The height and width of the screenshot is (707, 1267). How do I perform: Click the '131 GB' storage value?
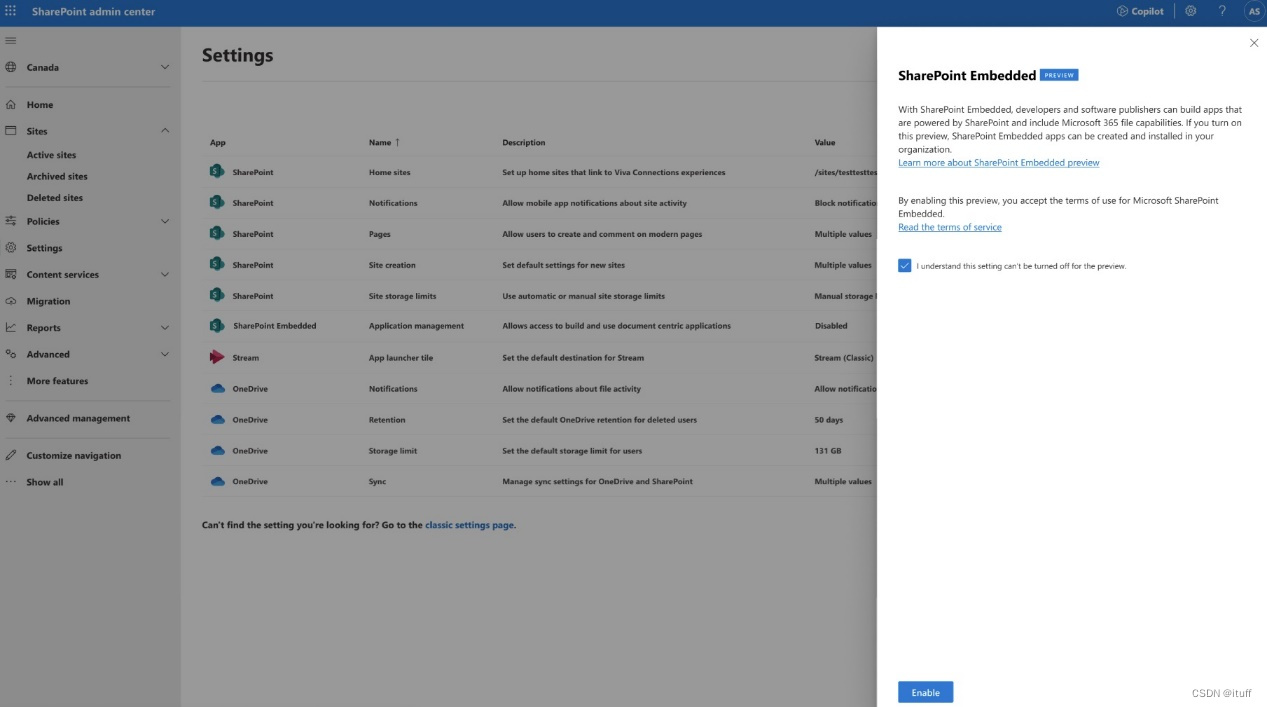828,451
